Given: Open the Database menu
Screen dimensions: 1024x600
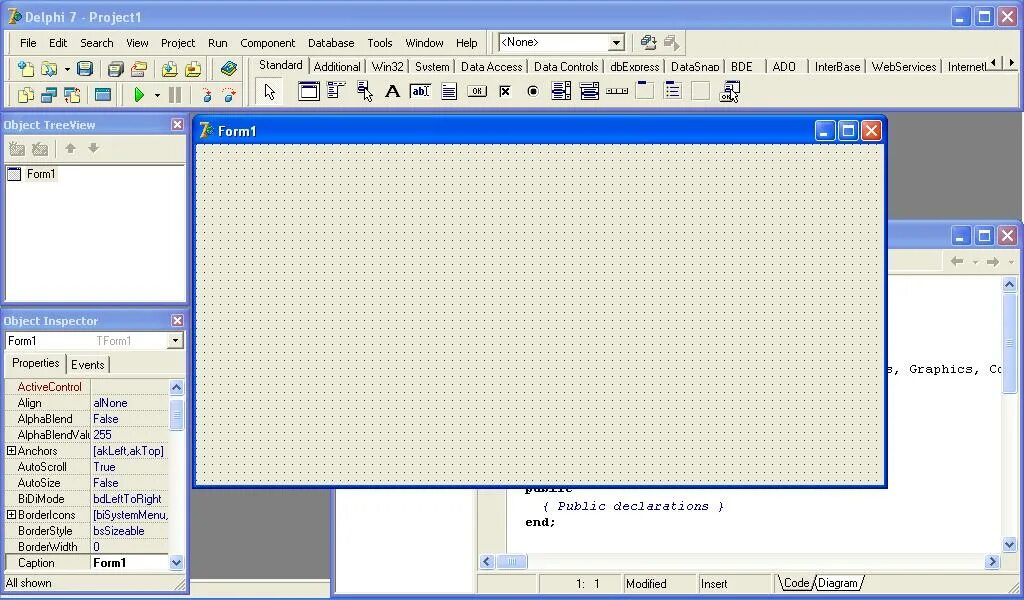Looking at the screenshot, I should click(x=331, y=43).
